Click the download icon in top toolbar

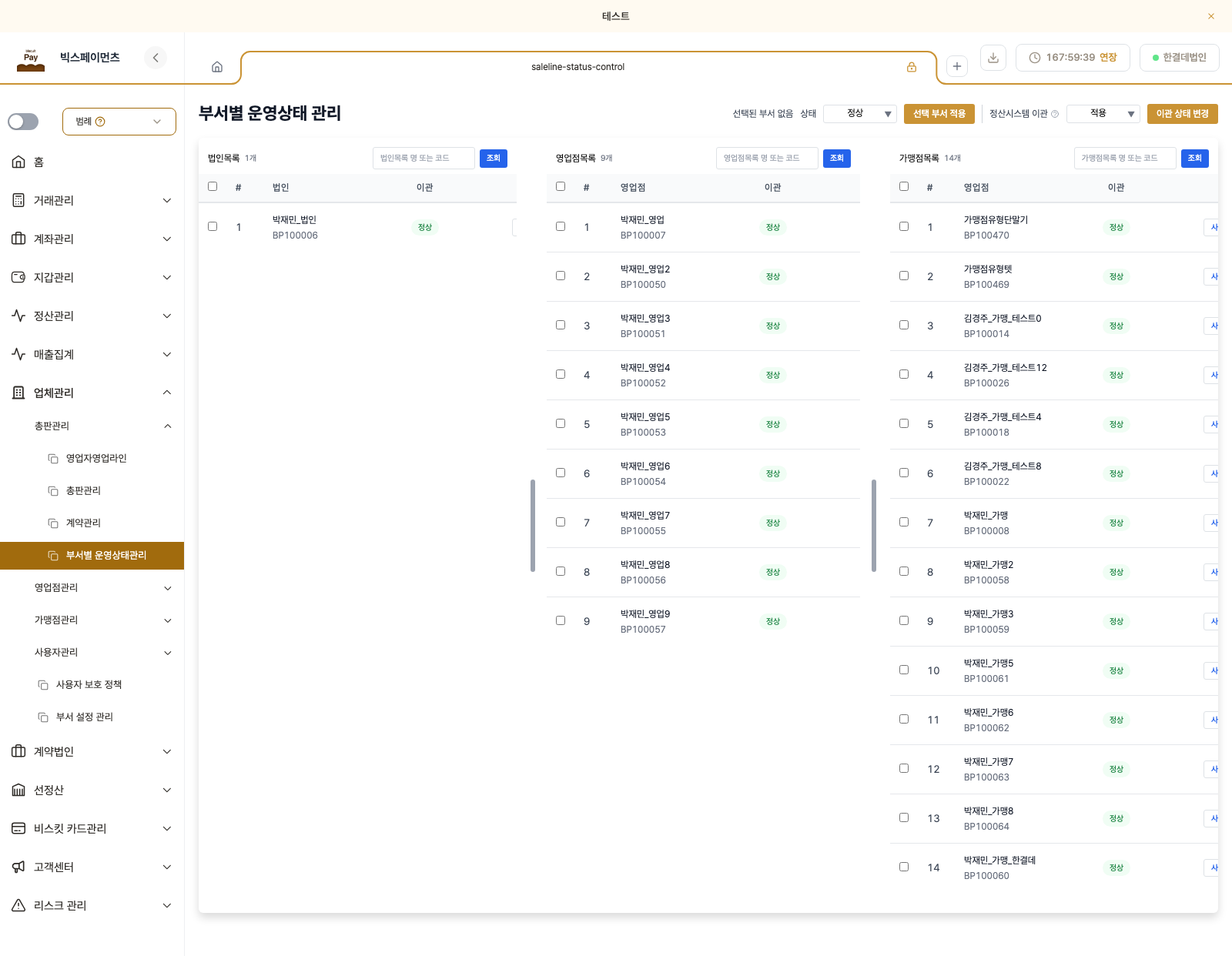[993, 58]
